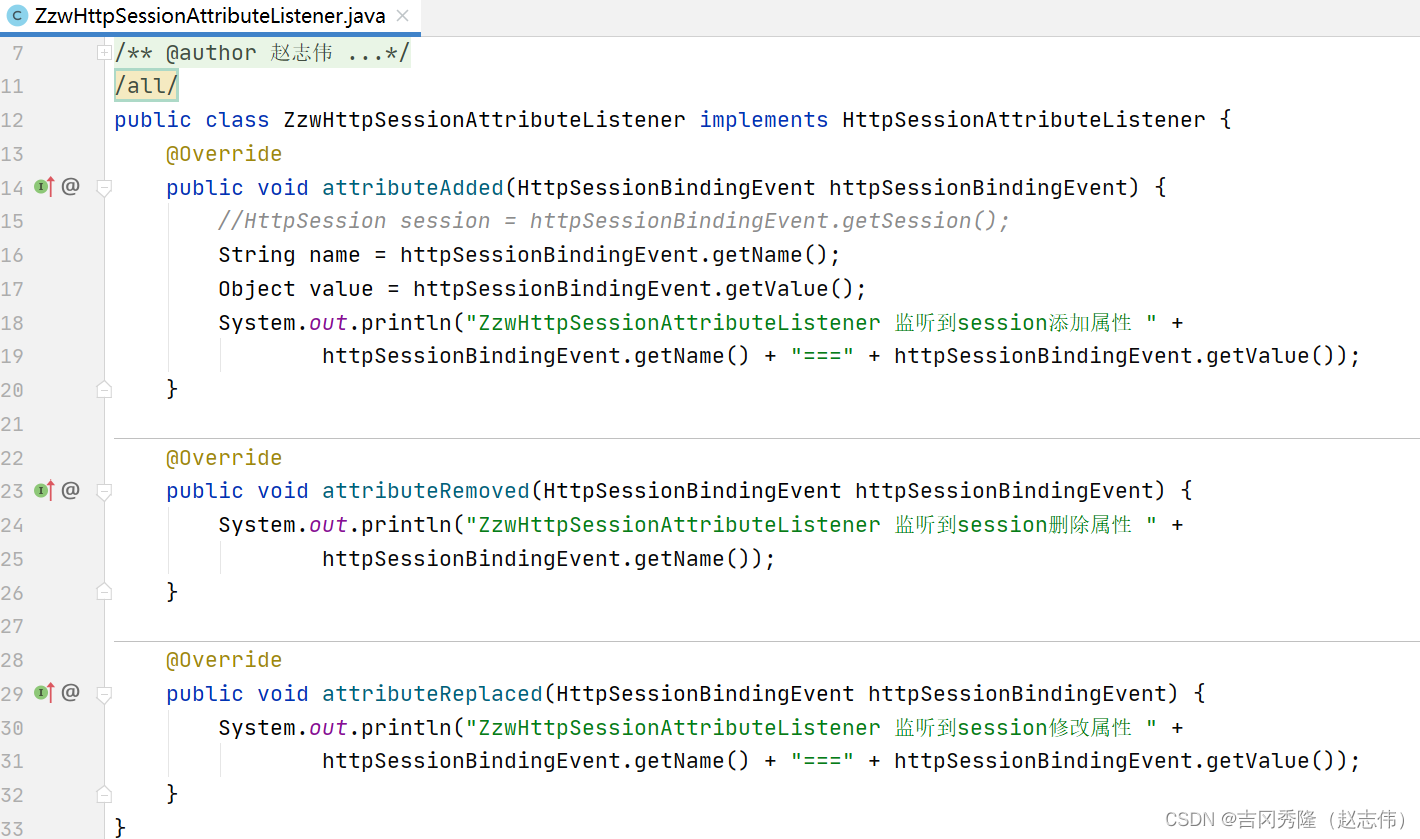Click the attributeAdded method name
1420x839 pixels.
(413, 187)
